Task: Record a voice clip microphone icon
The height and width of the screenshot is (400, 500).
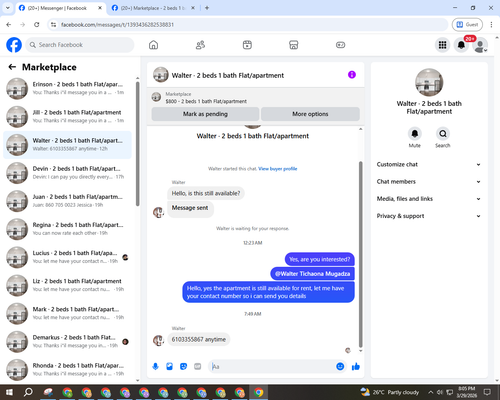Action: click(155, 367)
